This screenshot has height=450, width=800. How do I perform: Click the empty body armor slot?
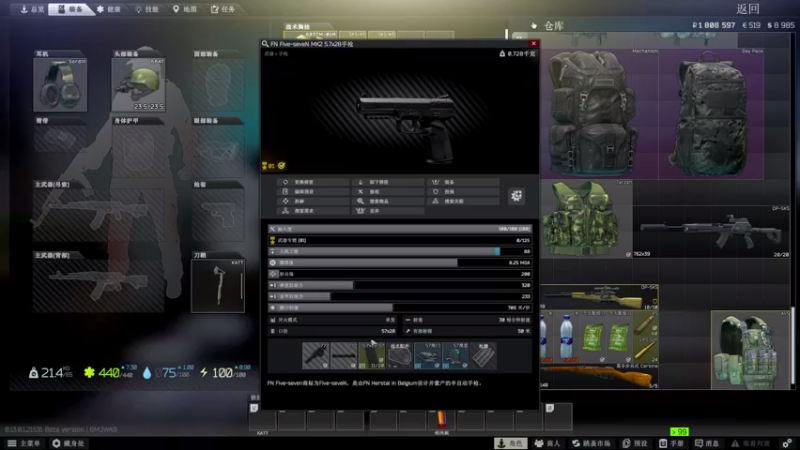(x=138, y=151)
